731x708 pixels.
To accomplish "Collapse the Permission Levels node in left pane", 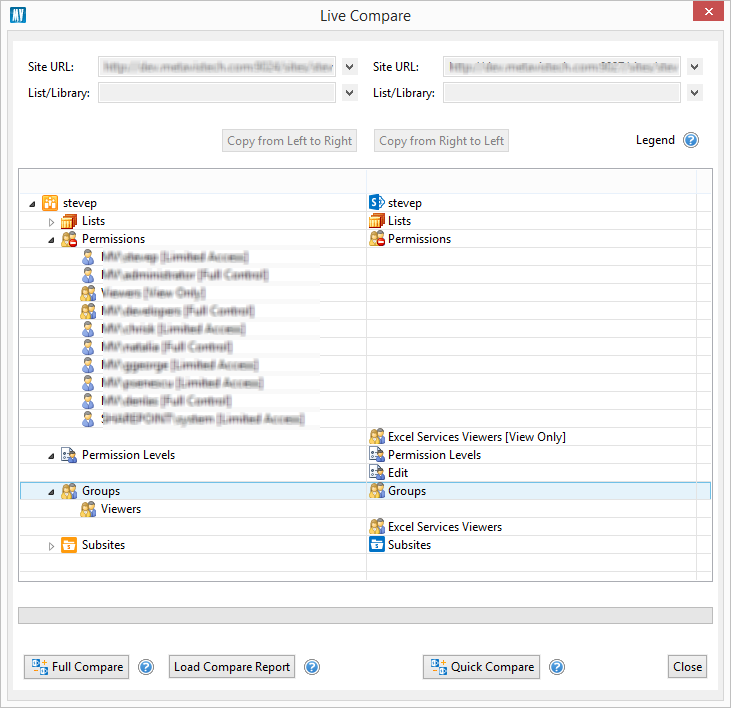I will 51,456.
